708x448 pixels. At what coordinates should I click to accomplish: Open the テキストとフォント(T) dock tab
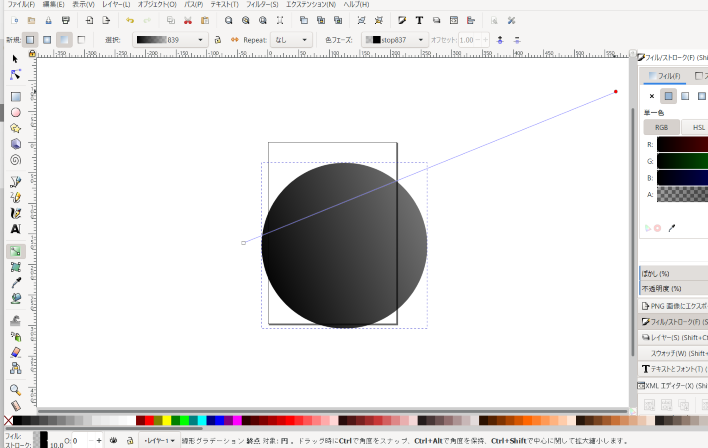[674, 369]
